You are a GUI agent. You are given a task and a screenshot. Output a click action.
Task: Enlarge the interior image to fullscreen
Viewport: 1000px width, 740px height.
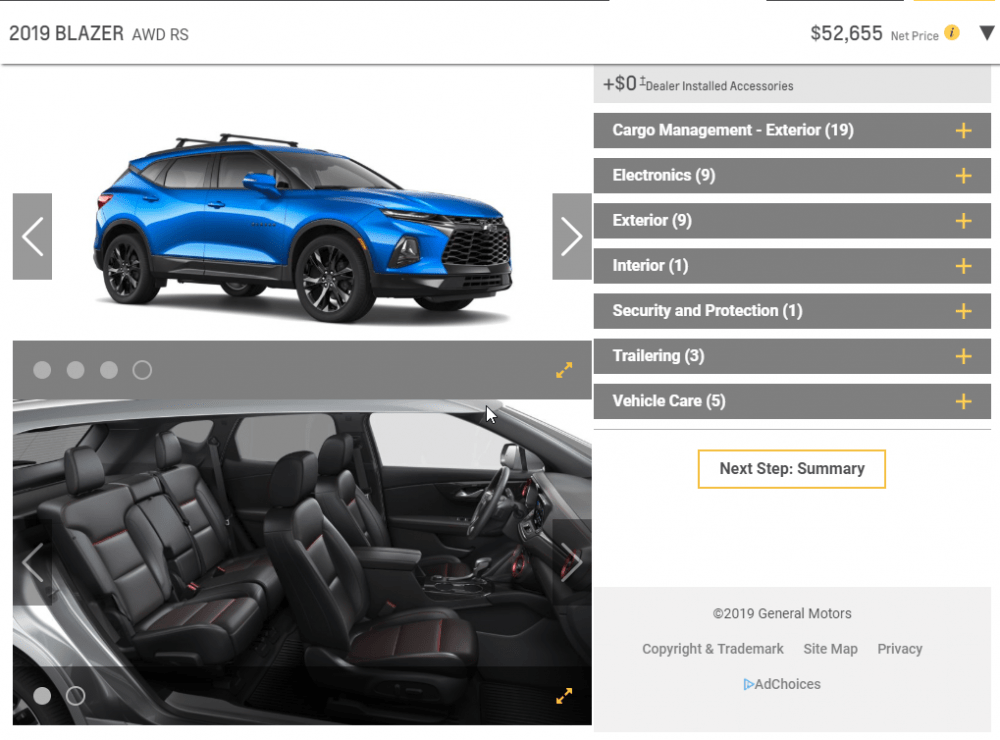point(564,696)
